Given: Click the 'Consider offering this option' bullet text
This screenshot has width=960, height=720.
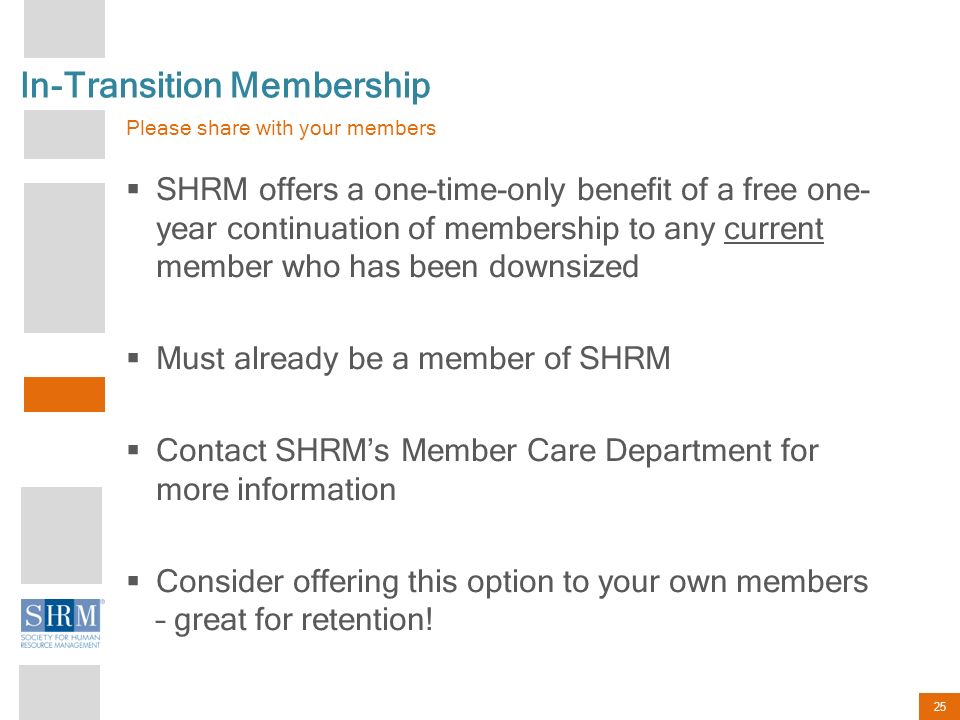Looking at the screenshot, I should [x=512, y=601].
